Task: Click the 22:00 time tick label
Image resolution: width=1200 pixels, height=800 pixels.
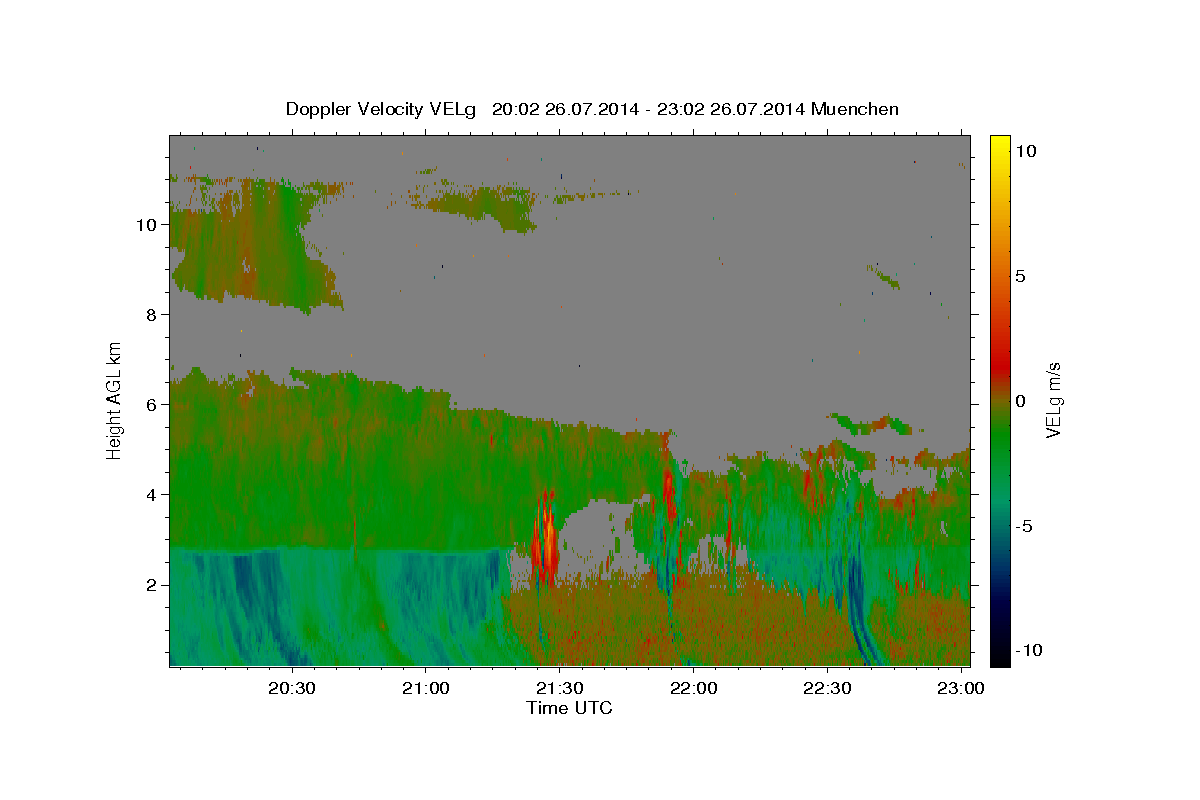Action: tap(693, 688)
